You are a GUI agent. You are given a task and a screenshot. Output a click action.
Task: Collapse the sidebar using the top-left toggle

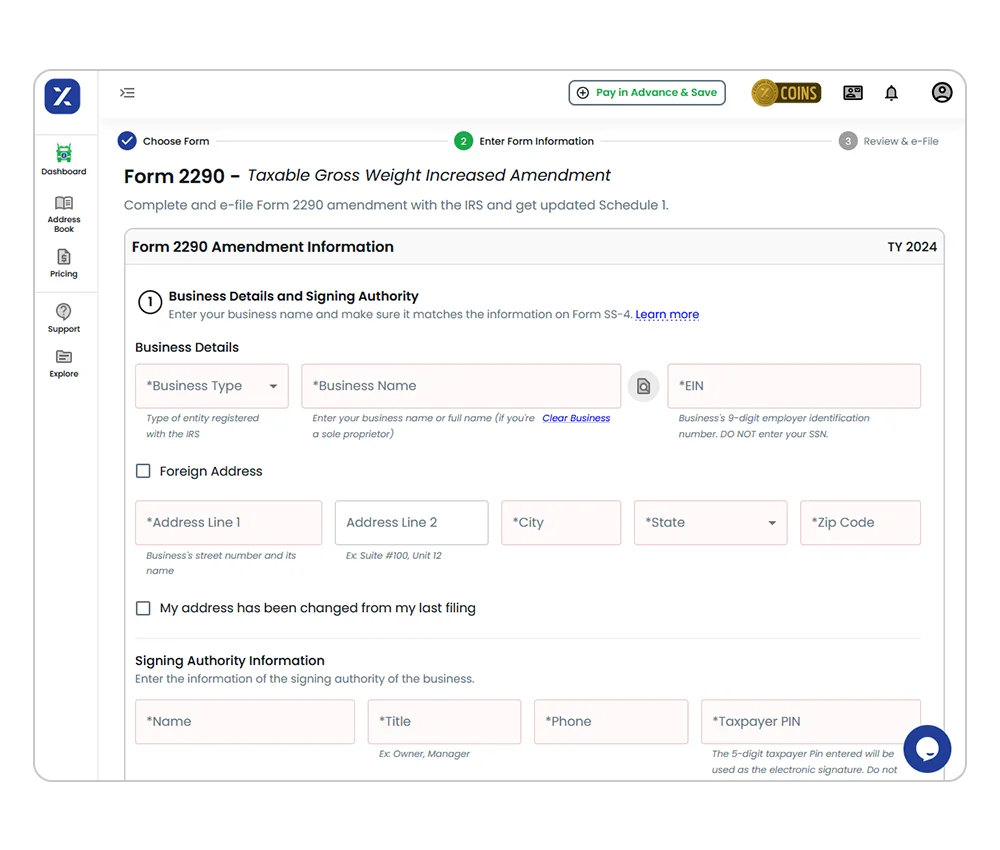pyautogui.click(x=127, y=92)
